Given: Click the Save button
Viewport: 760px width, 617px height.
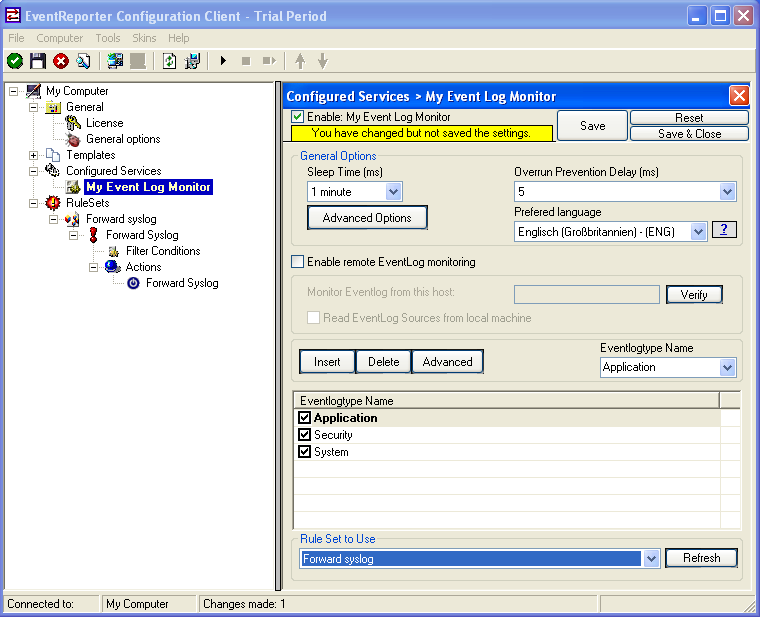Looking at the screenshot, I should click(592, 126).
